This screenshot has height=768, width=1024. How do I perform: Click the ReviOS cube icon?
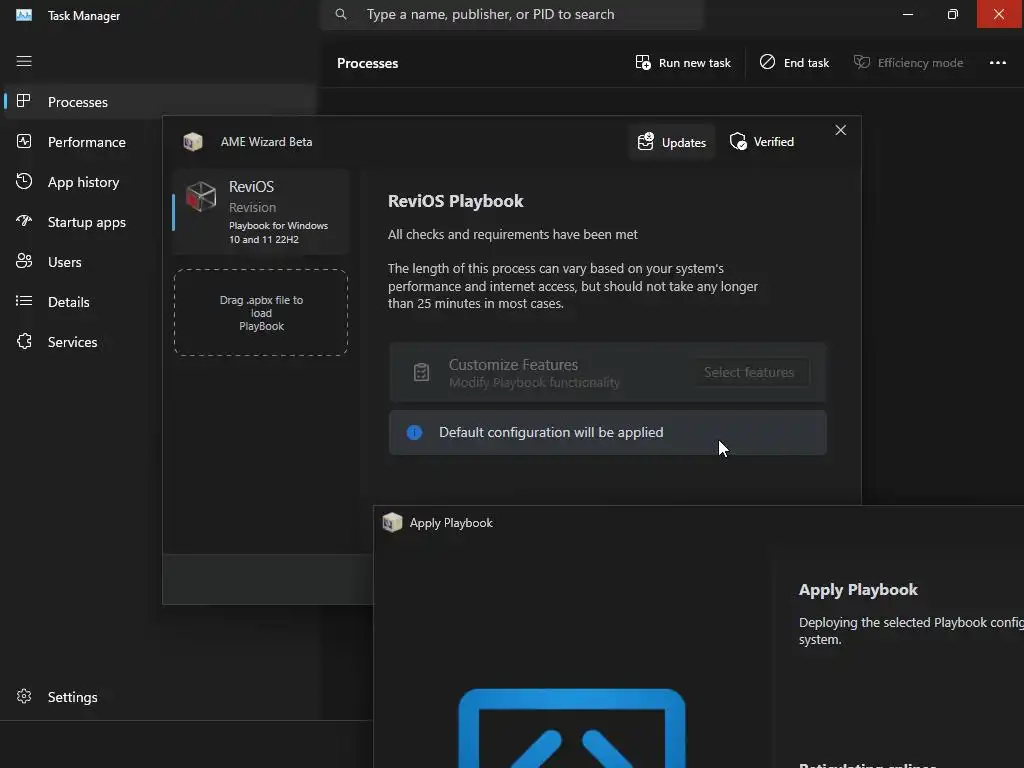(x=201, y=196)
